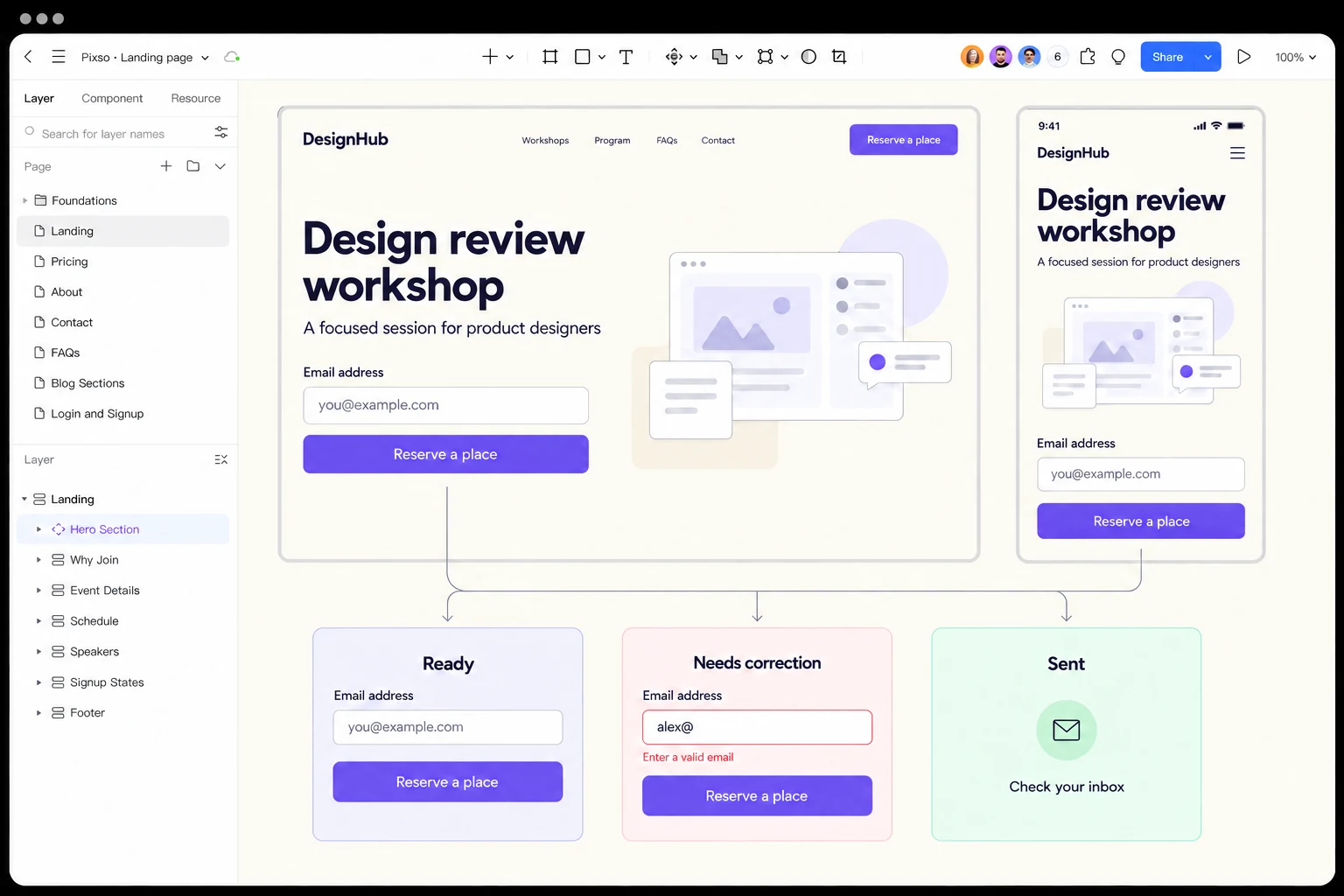Switch to the Resource tab
Viewport: 1344px width, 896px height.
[196, 98]
